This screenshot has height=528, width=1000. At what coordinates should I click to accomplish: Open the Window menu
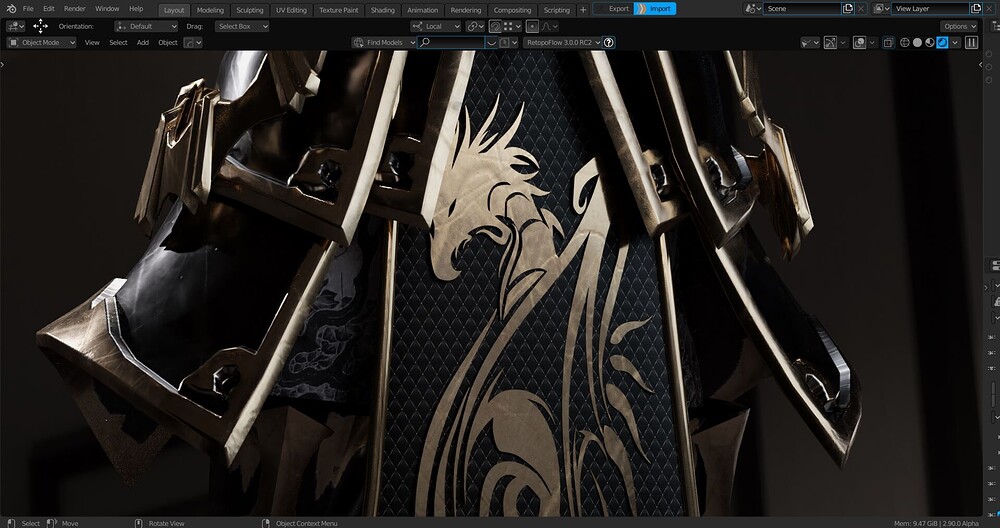pyautogui.click(x=107, y=9)
